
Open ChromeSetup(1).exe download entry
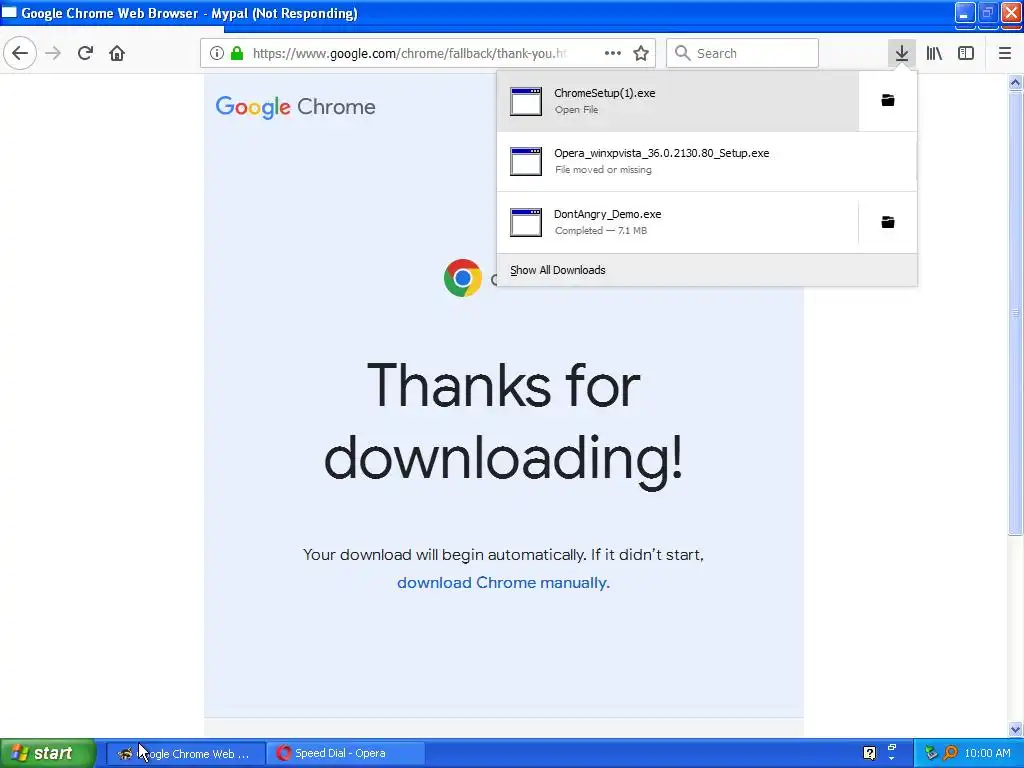click(x=678, y=101)
